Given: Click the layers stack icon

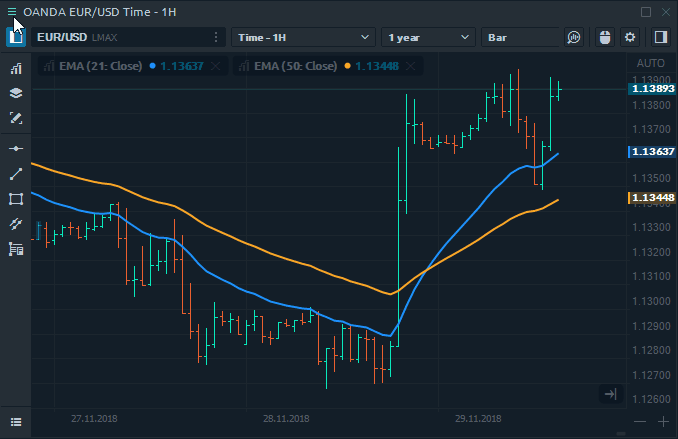Looking at the screenshot, I should pos(16,93).
